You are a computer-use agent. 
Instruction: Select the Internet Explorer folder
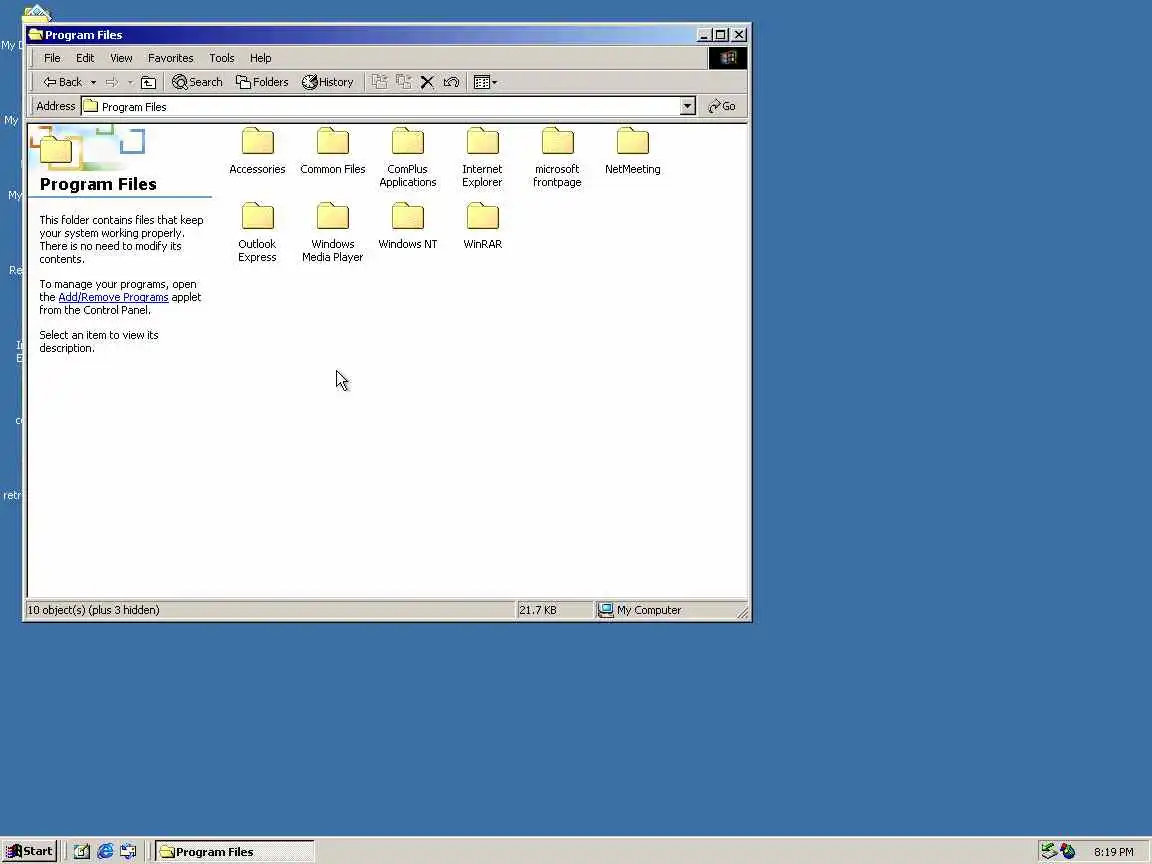pyautogui.click(x=482, y=157)
